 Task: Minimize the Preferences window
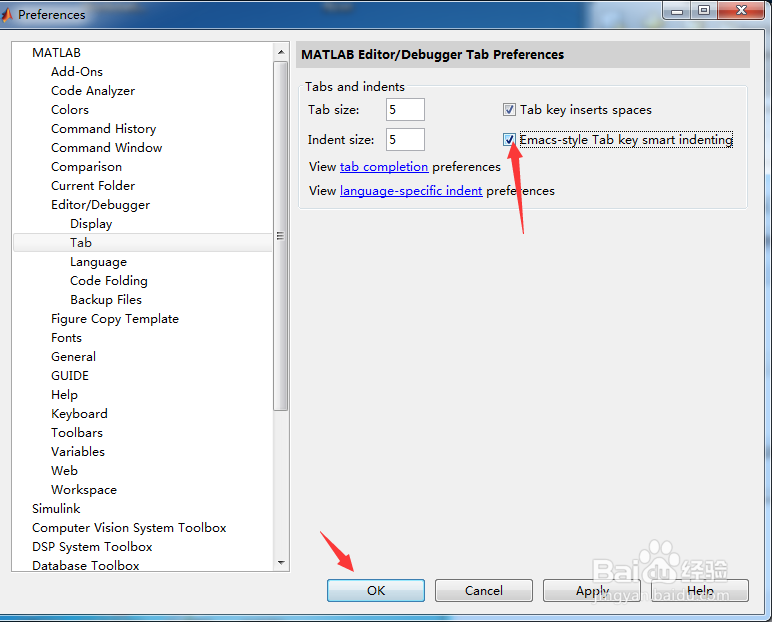[677, 11]
